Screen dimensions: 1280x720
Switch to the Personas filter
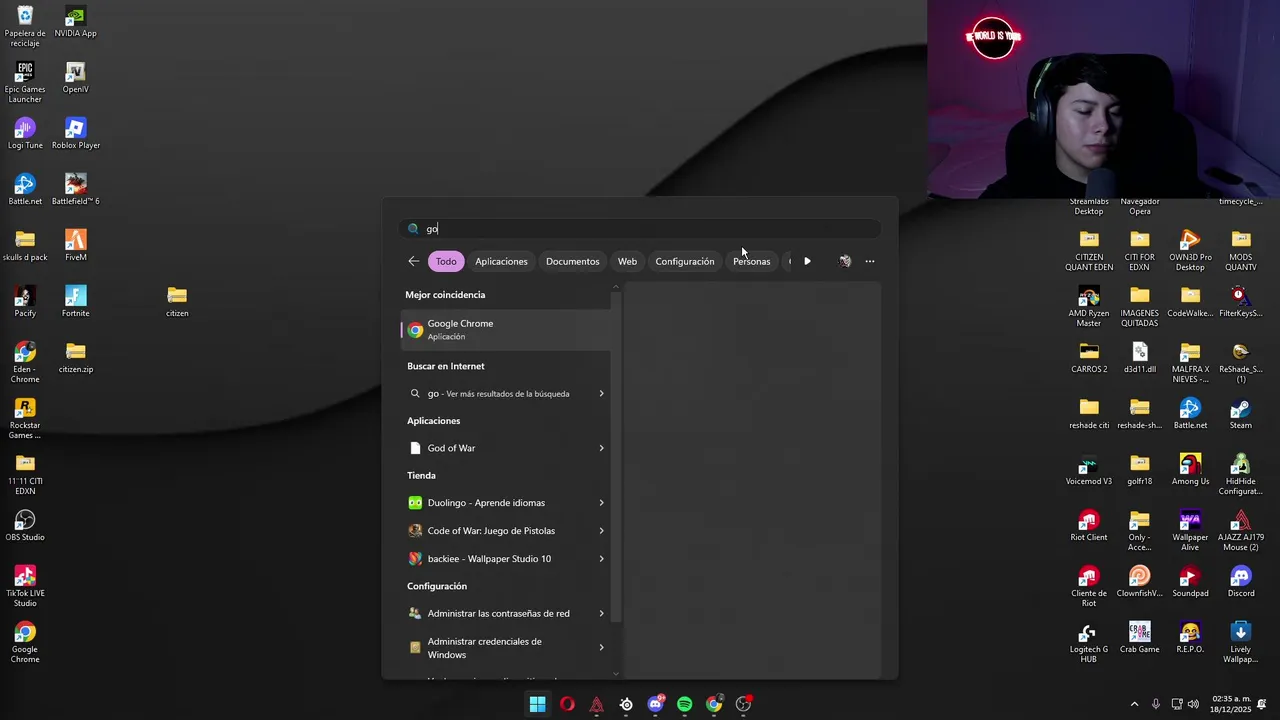752,261
